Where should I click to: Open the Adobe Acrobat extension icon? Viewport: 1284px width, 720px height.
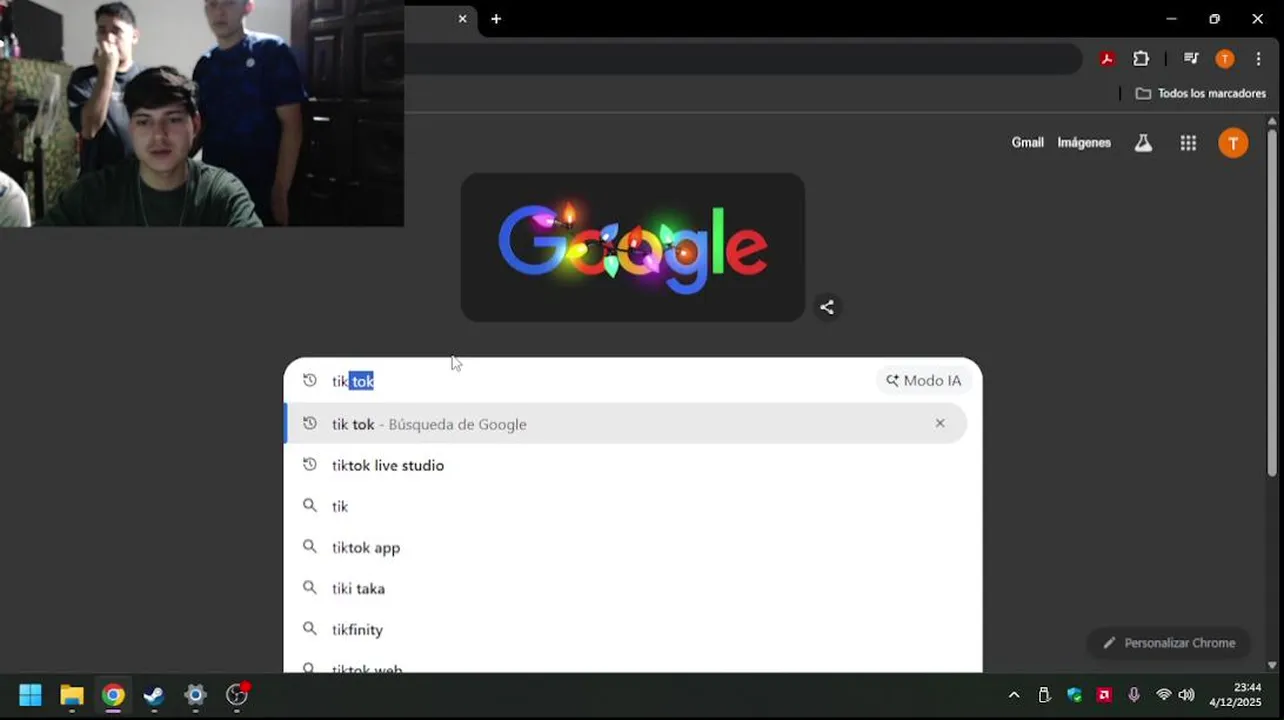(1107, 59)
